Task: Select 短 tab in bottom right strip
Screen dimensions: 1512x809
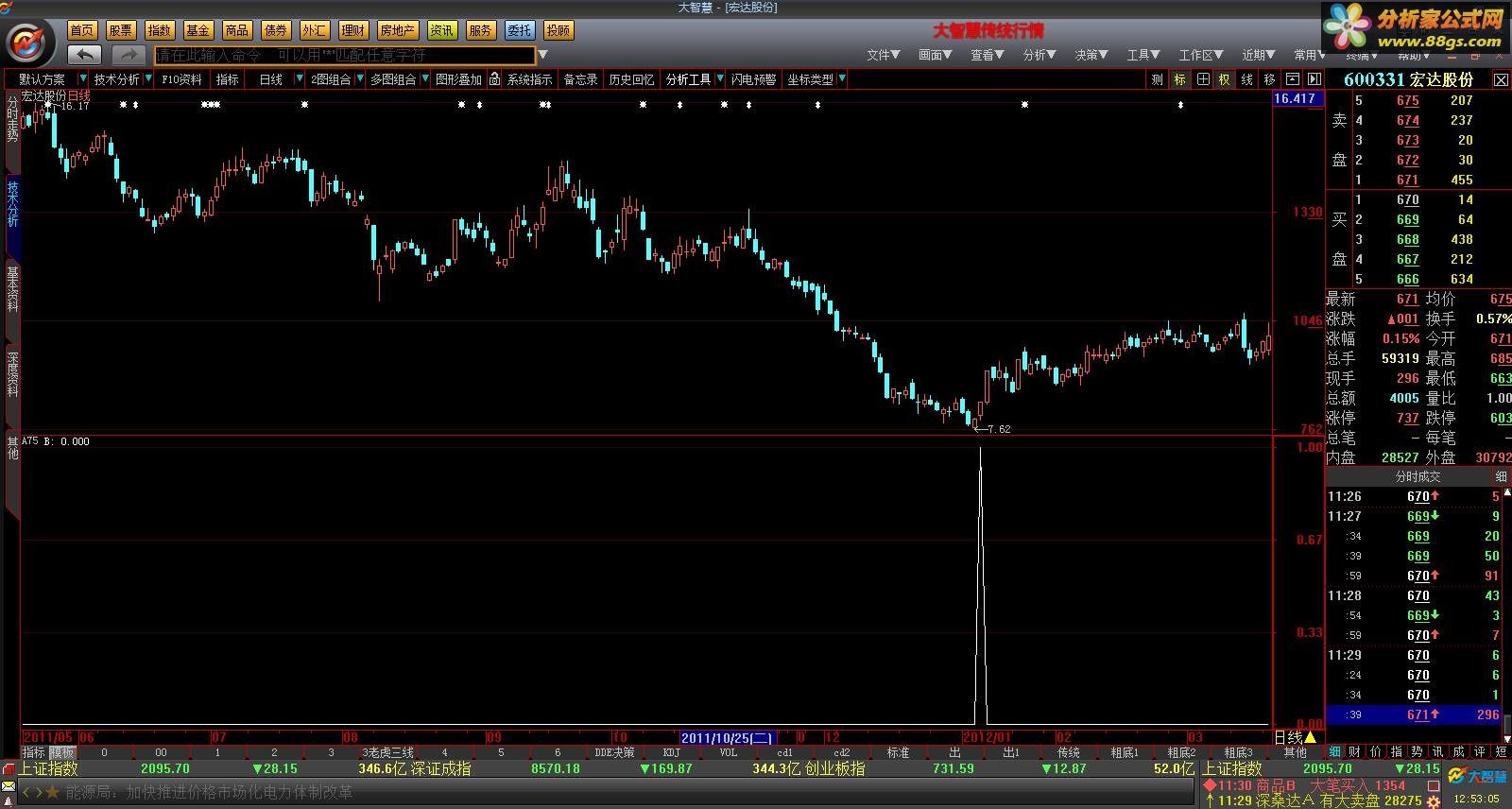Action: tap(1501, 752)
